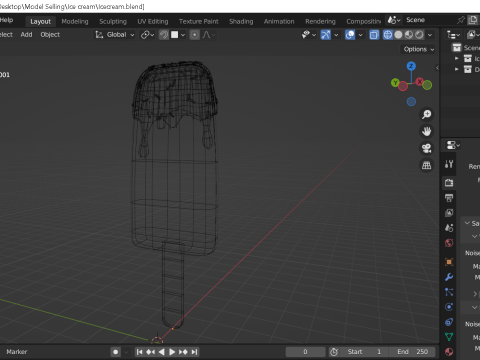480x360 pixels.
Task: Open object type visibility dropdown
Action: (309, 35)
